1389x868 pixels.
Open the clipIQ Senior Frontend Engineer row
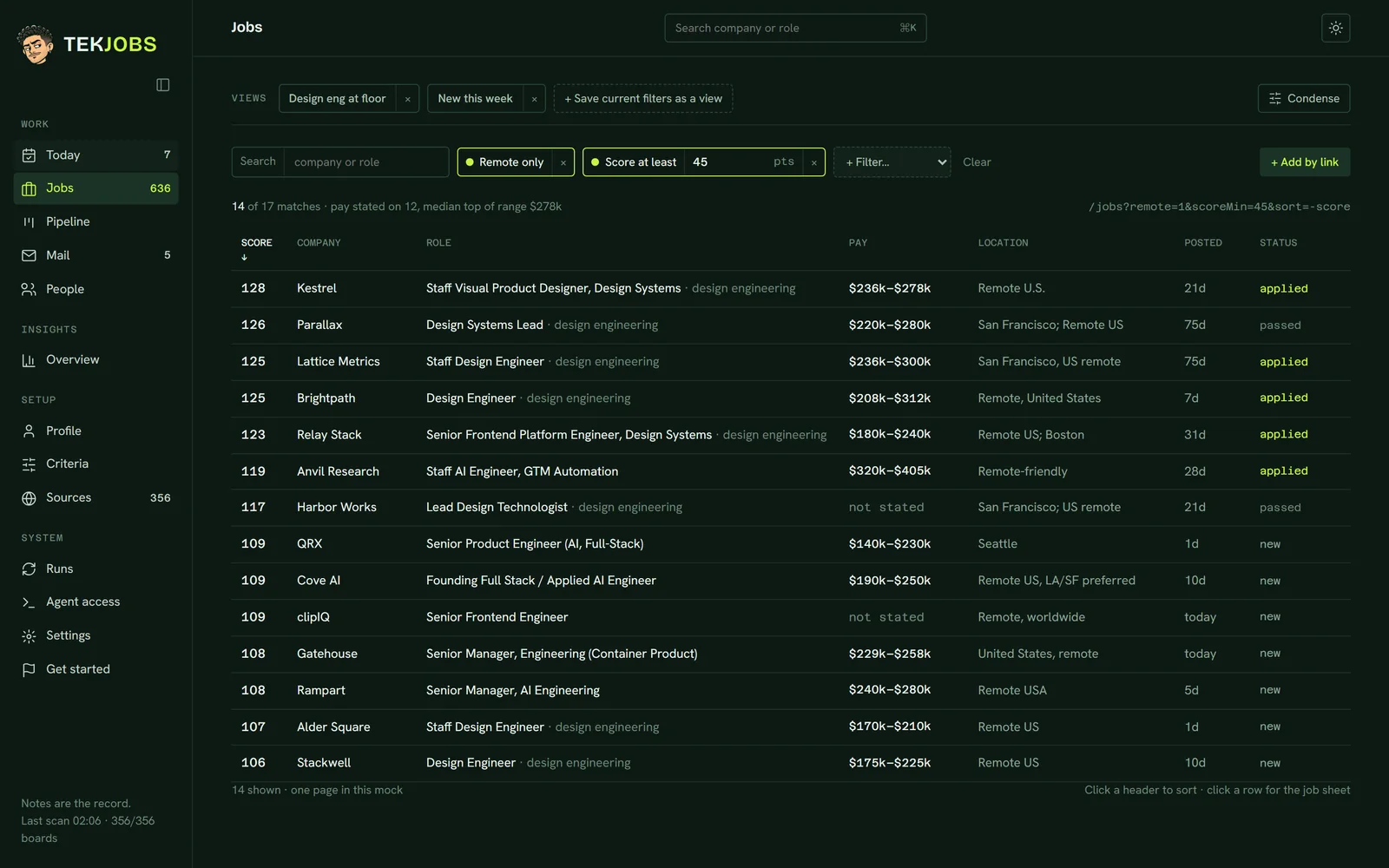(791, 617)
